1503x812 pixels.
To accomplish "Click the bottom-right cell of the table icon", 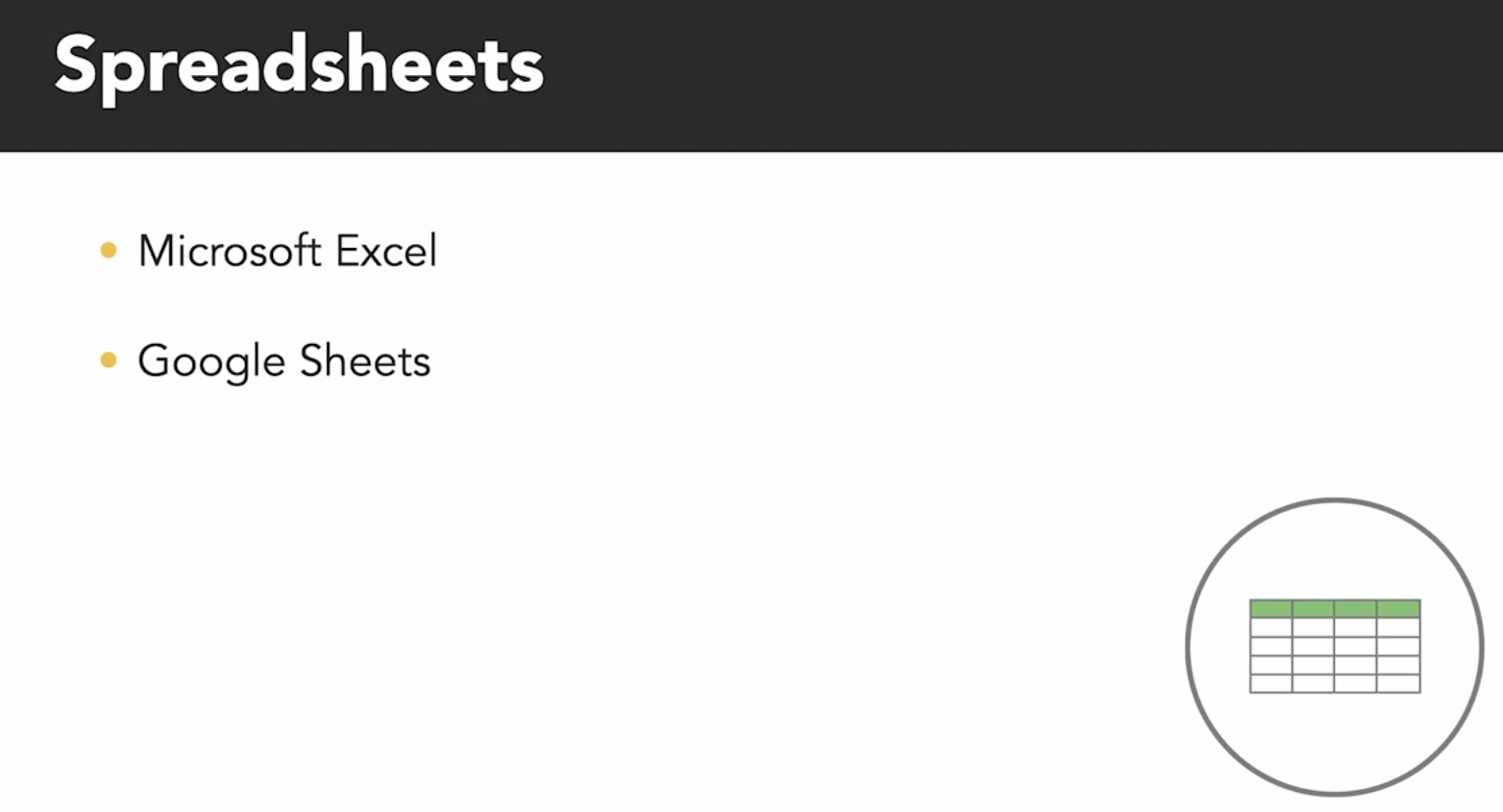I will click(1398, 683).
